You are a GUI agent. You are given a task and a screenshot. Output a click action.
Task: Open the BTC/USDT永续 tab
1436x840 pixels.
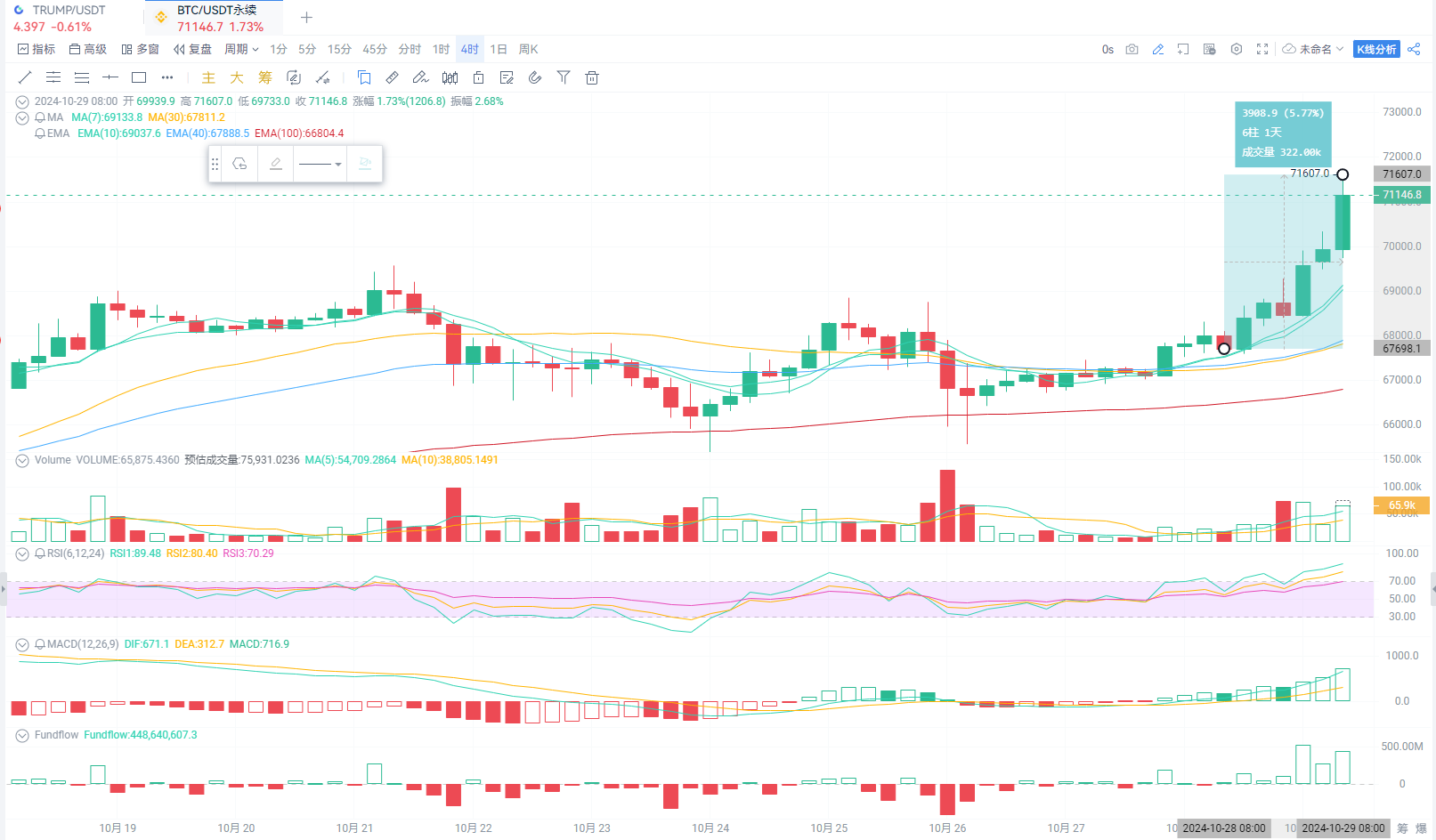pyautogui.click(x=215, y=18)
